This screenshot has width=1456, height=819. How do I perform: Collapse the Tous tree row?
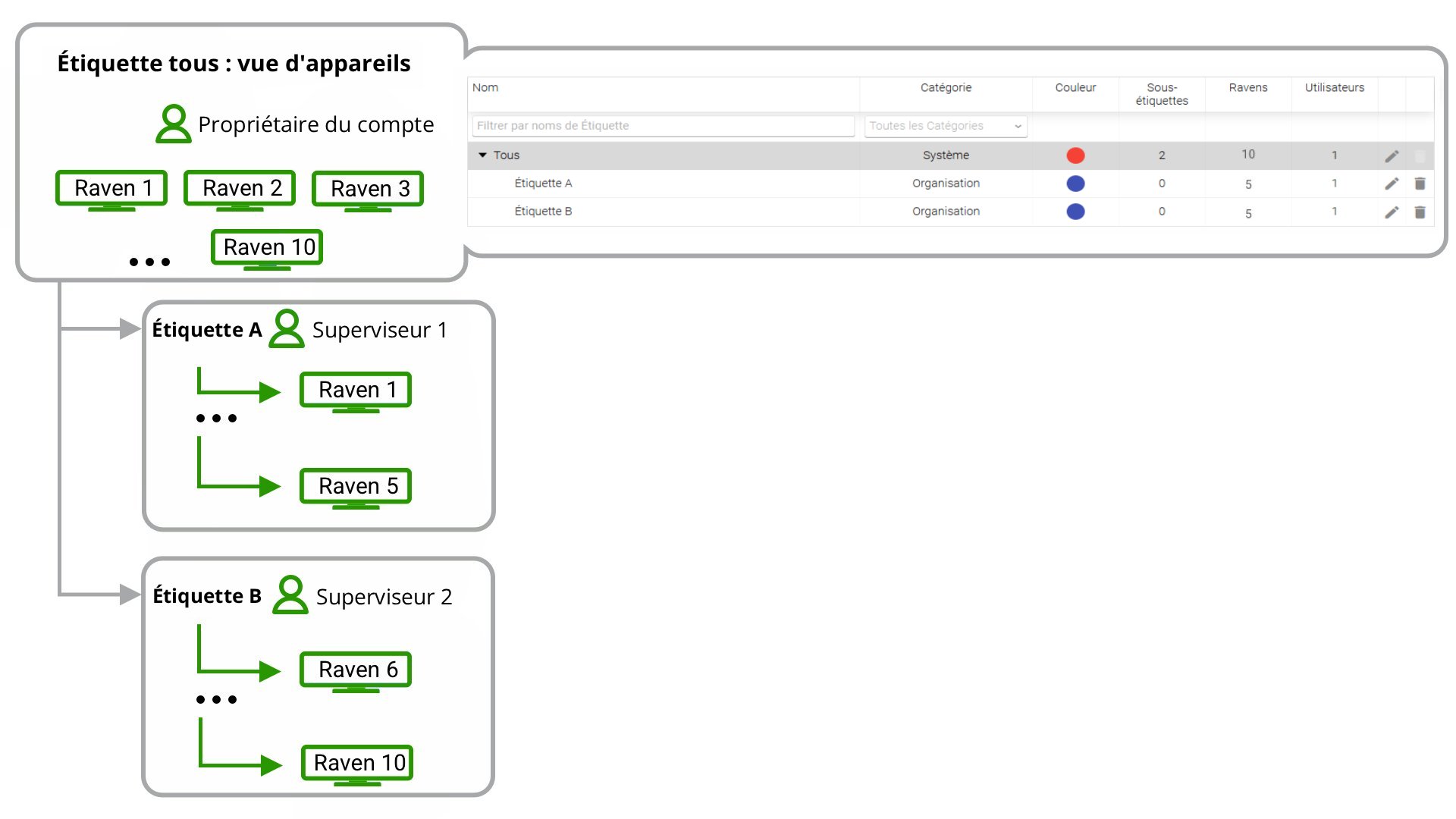482,155
